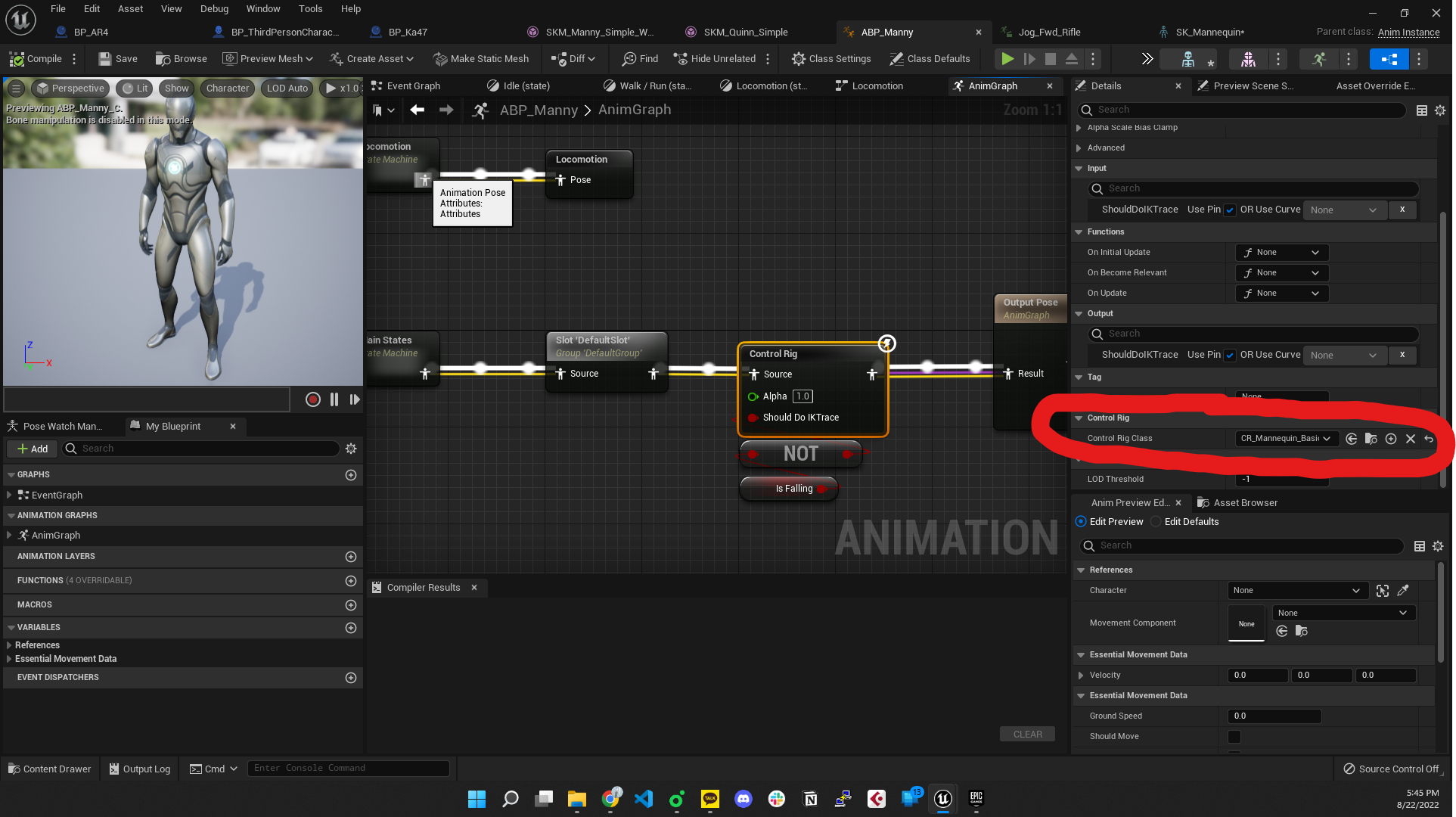The width and height of the screenshot is (1456, 817).
Task: Click the Ground Speed value field
Action: tap(1274, 716)
